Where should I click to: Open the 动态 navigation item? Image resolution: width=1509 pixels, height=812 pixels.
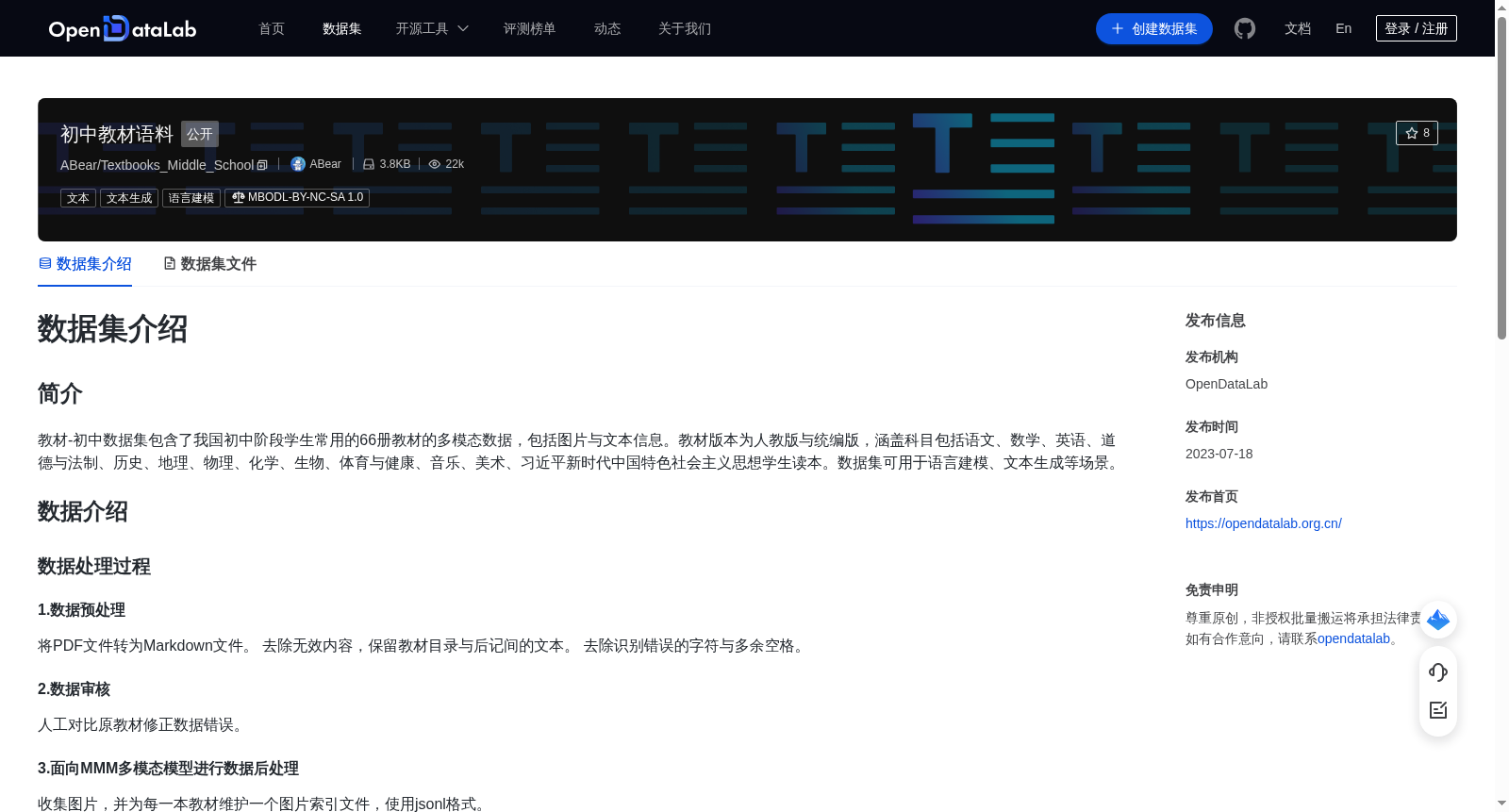607,28
